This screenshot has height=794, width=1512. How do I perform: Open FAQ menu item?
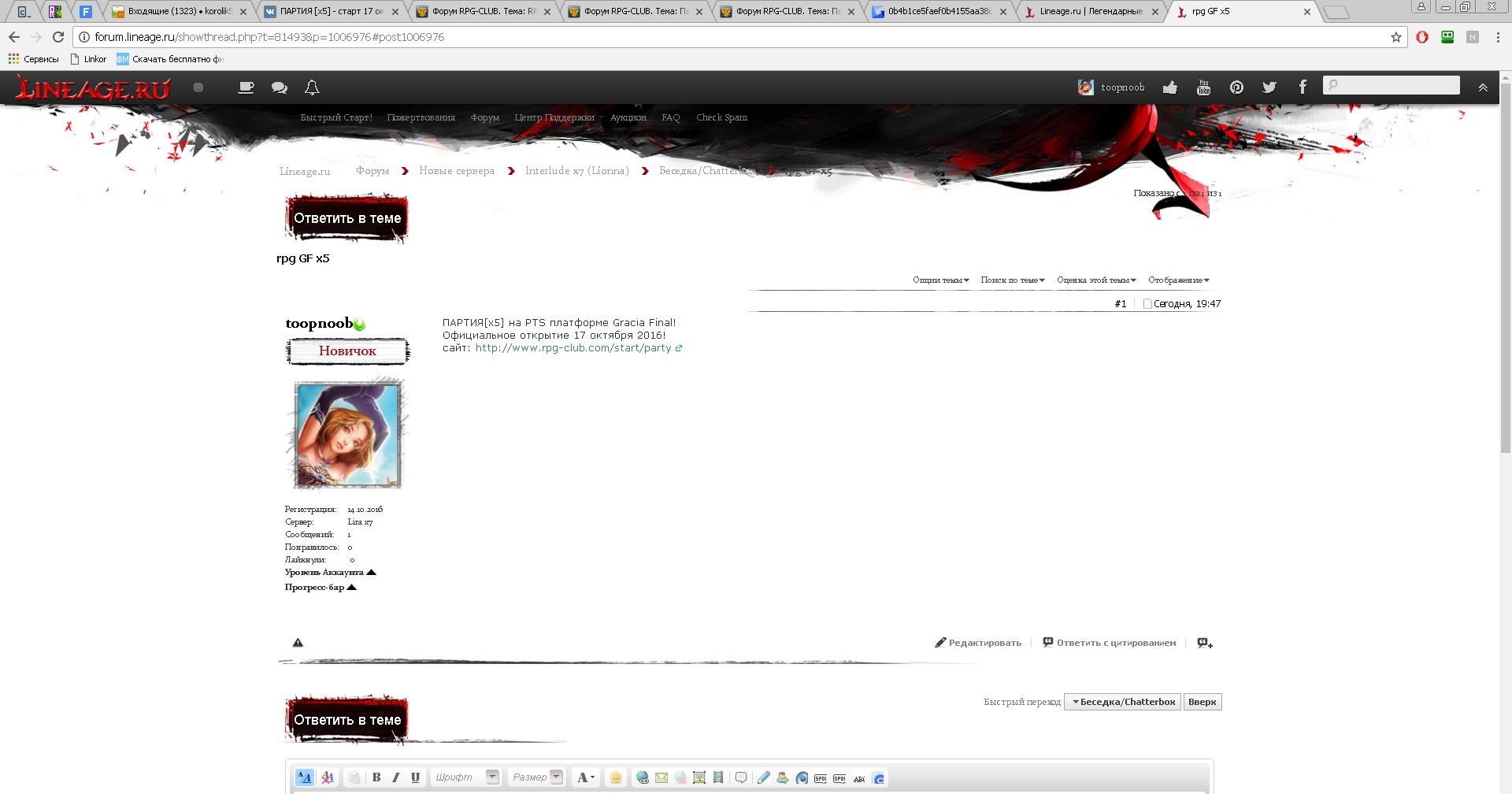point(670,117)
